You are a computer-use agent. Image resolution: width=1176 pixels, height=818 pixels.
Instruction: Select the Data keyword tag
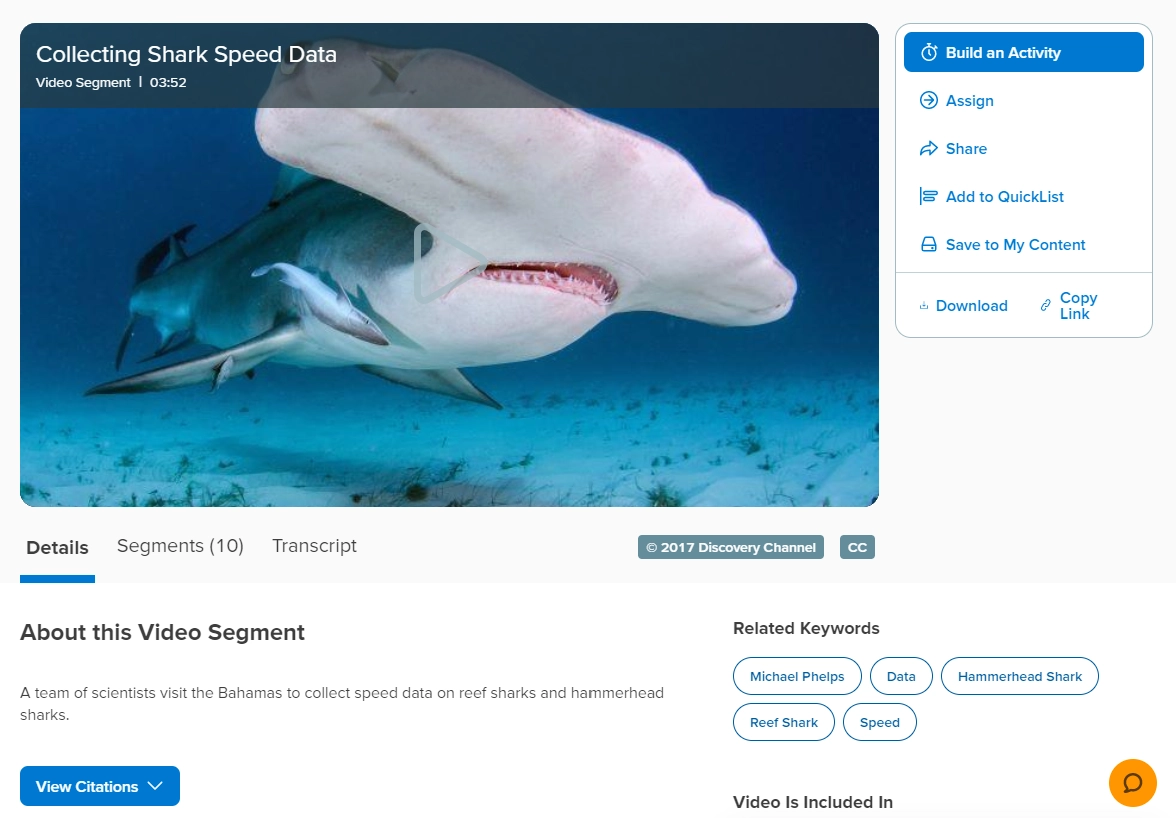click(x=901, y=676)
